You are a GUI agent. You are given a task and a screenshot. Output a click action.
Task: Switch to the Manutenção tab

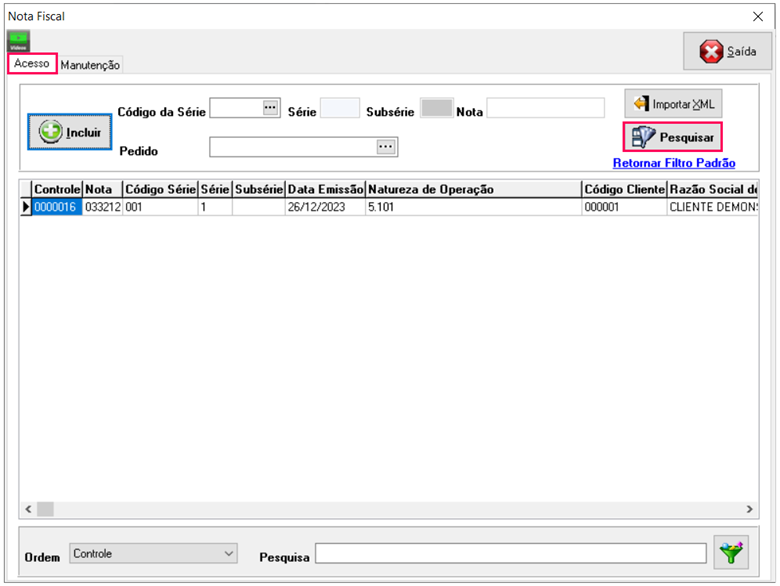coord(90,65)
